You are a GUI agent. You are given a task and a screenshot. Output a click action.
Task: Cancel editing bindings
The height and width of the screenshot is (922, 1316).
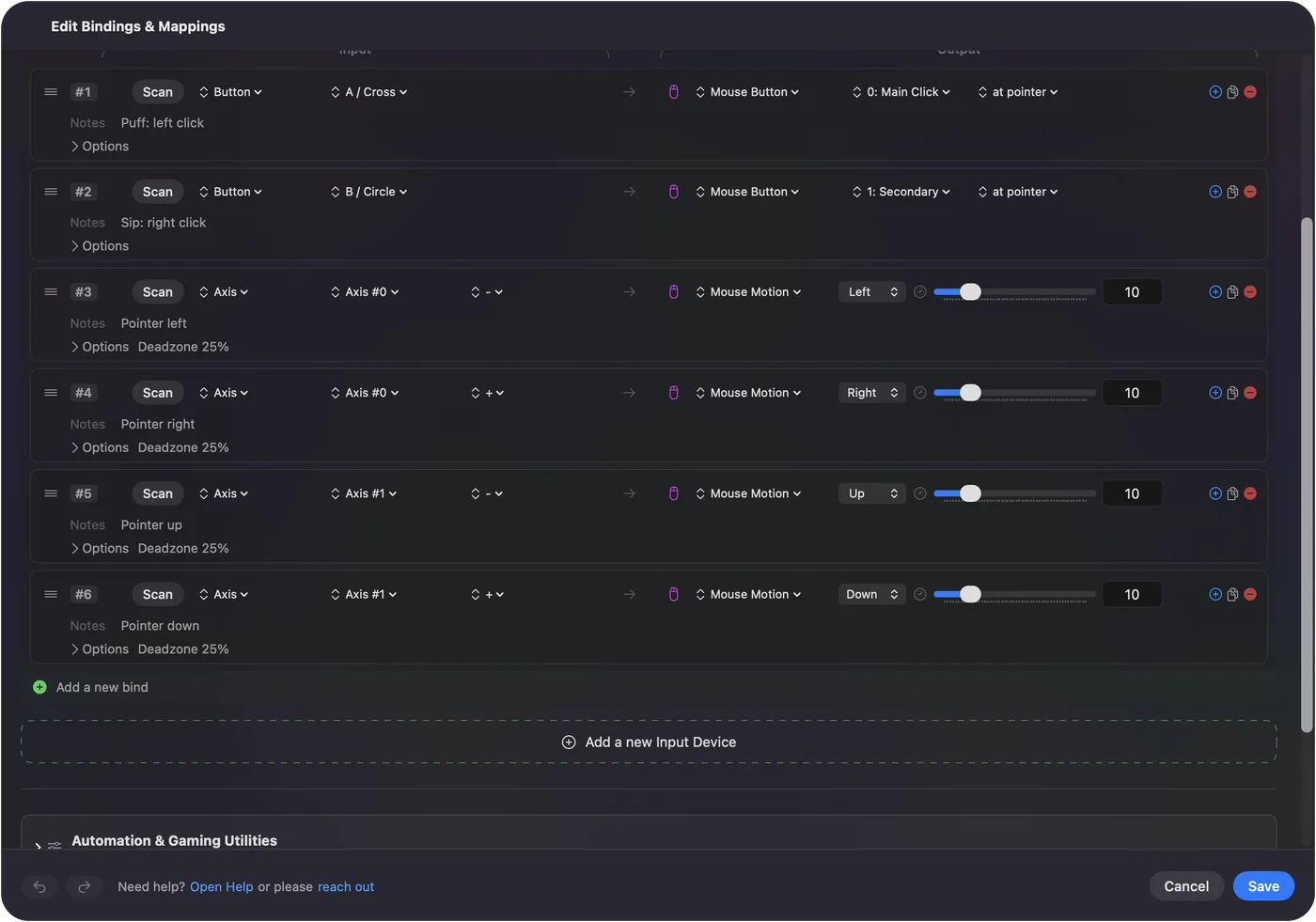coord(1186,886)
